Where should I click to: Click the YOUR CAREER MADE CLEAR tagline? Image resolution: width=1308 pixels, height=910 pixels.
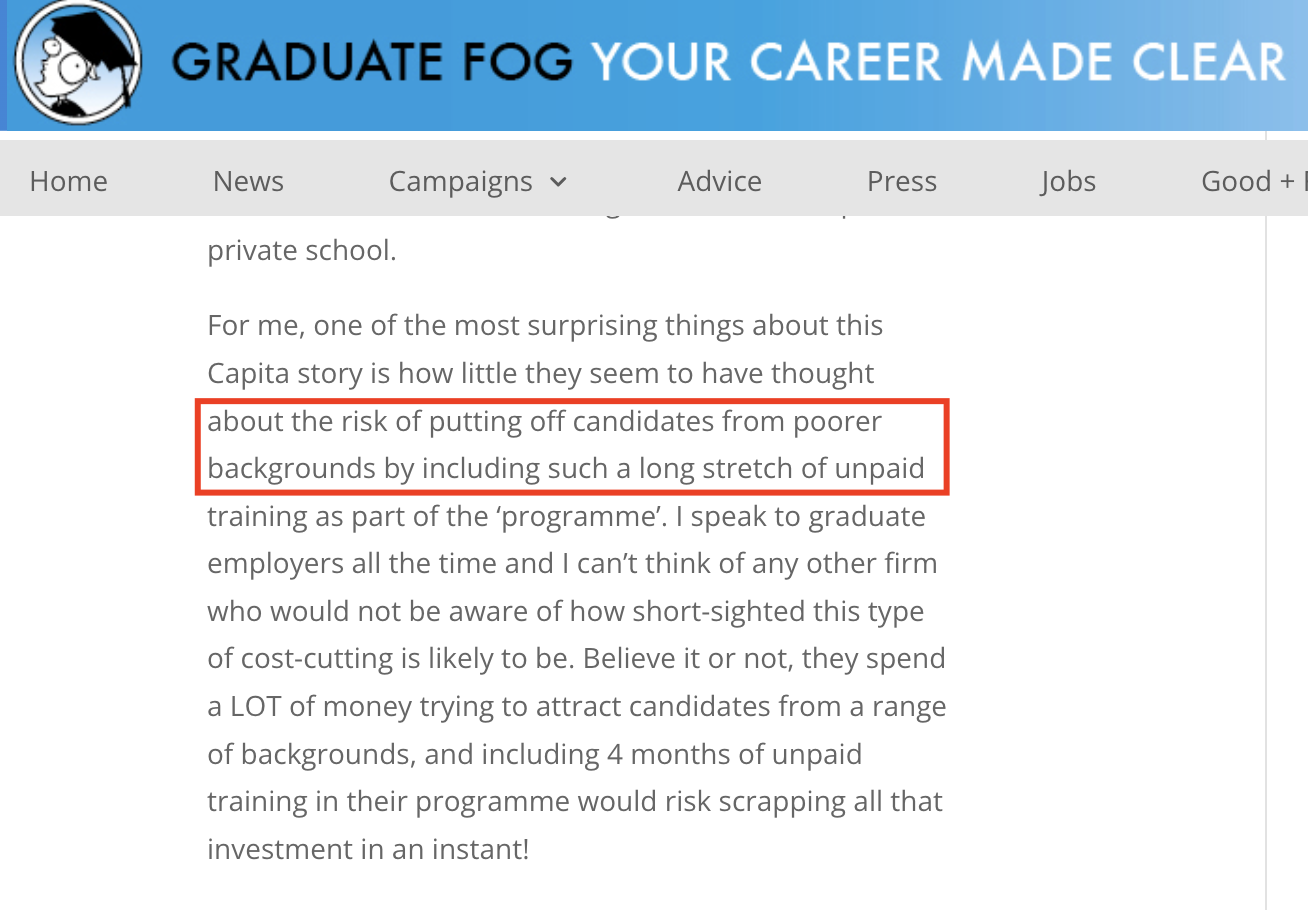[938, 63]
